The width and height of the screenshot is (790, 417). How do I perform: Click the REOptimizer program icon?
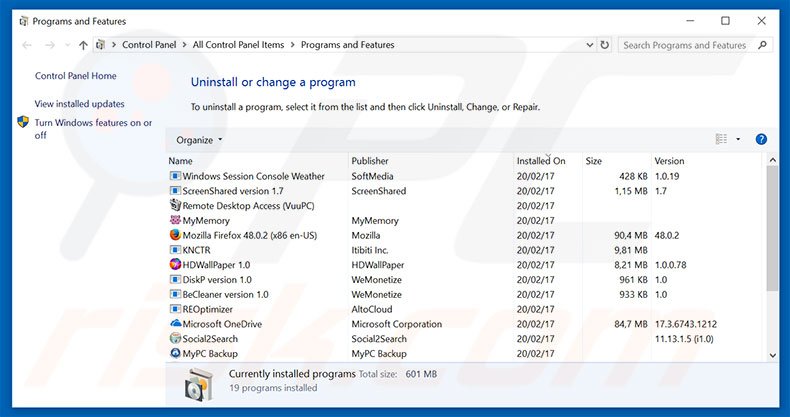(x=175, y=309)
